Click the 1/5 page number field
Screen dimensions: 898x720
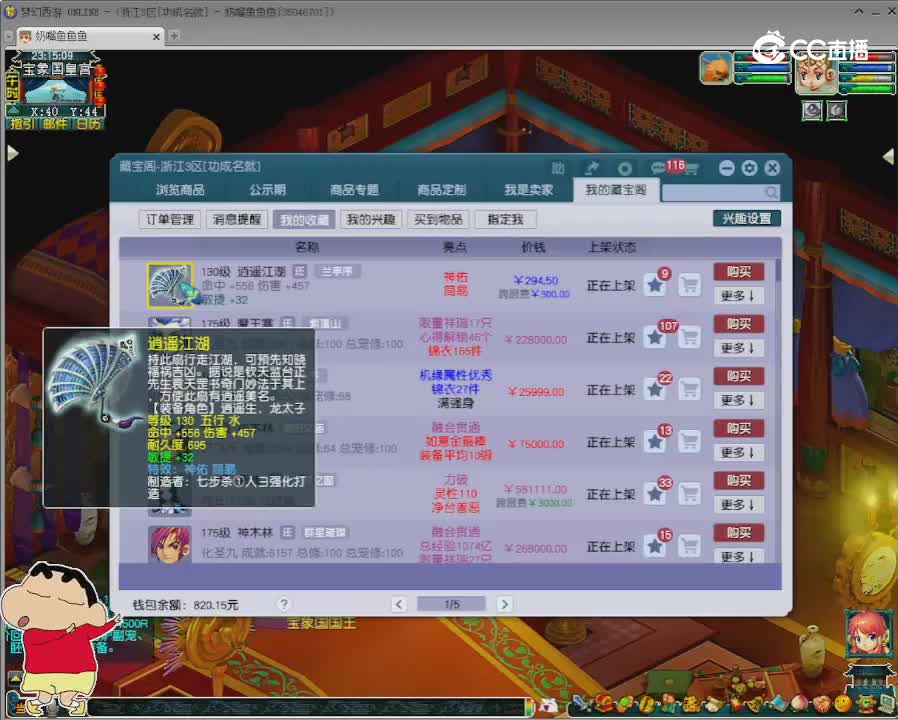[451, 604]
